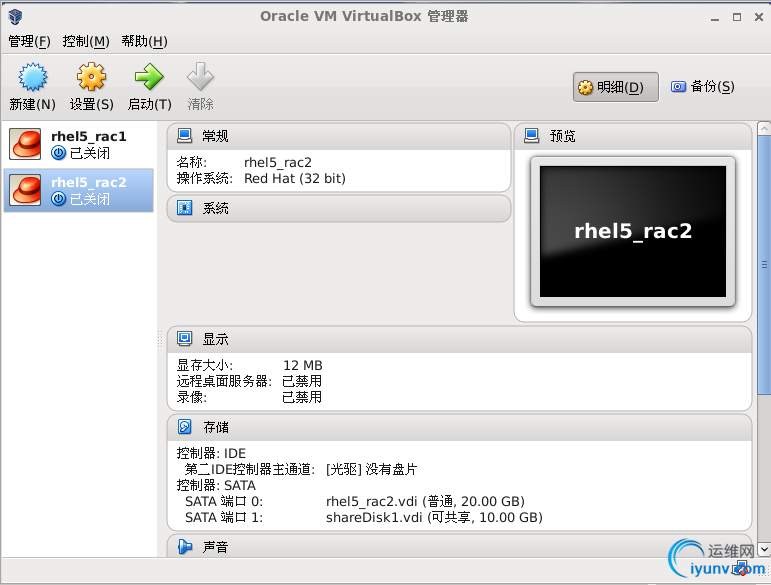Click the power state icon under rhel5_rac1
This screenshot has width=771, height=585.
coord(59,153)
